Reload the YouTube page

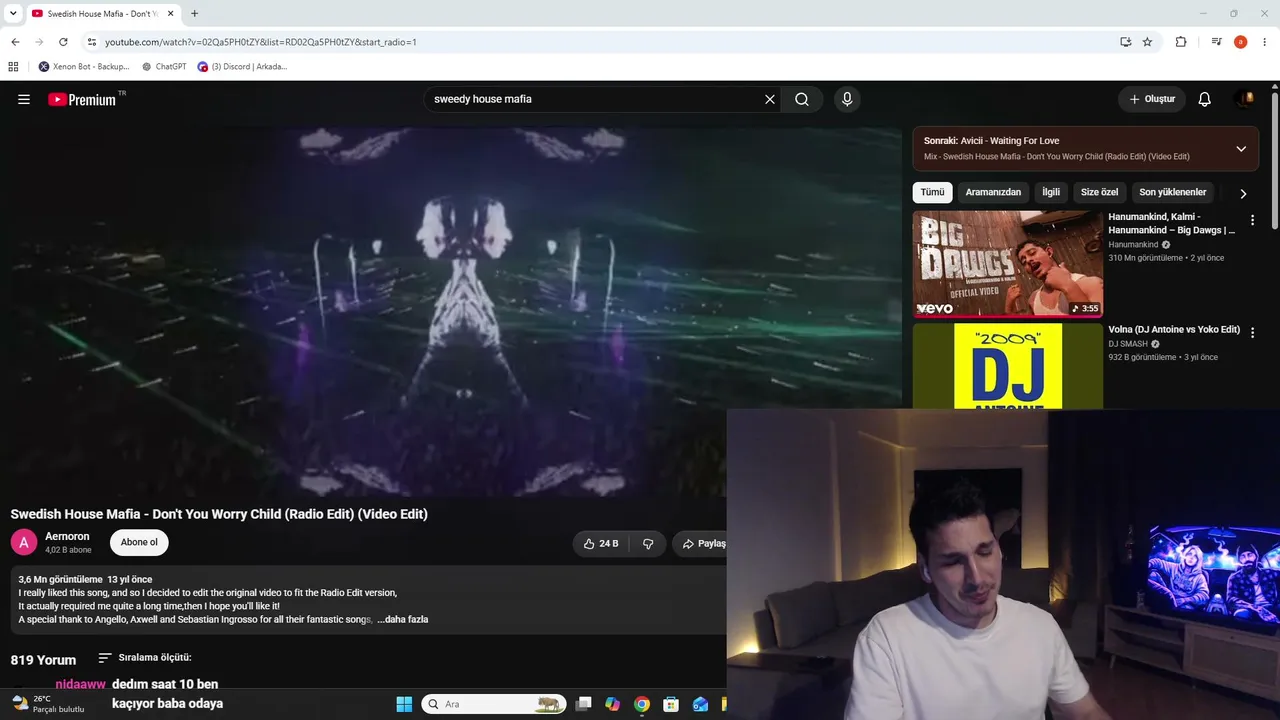pos(63,42)
